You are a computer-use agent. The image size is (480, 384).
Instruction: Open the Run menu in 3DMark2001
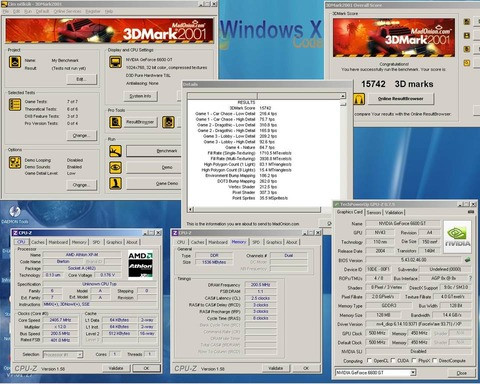[x=28, y=11]
